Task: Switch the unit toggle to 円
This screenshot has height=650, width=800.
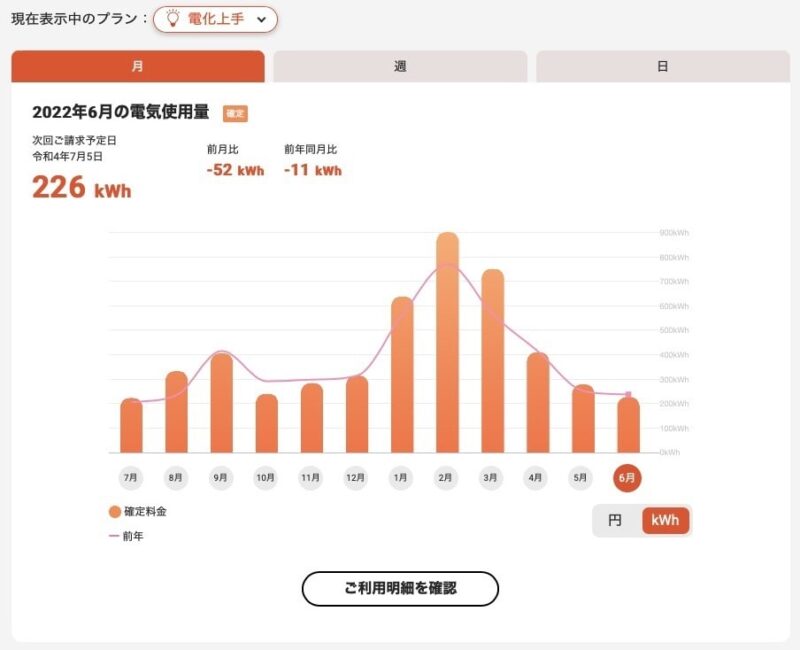Action: pos(614,521)
